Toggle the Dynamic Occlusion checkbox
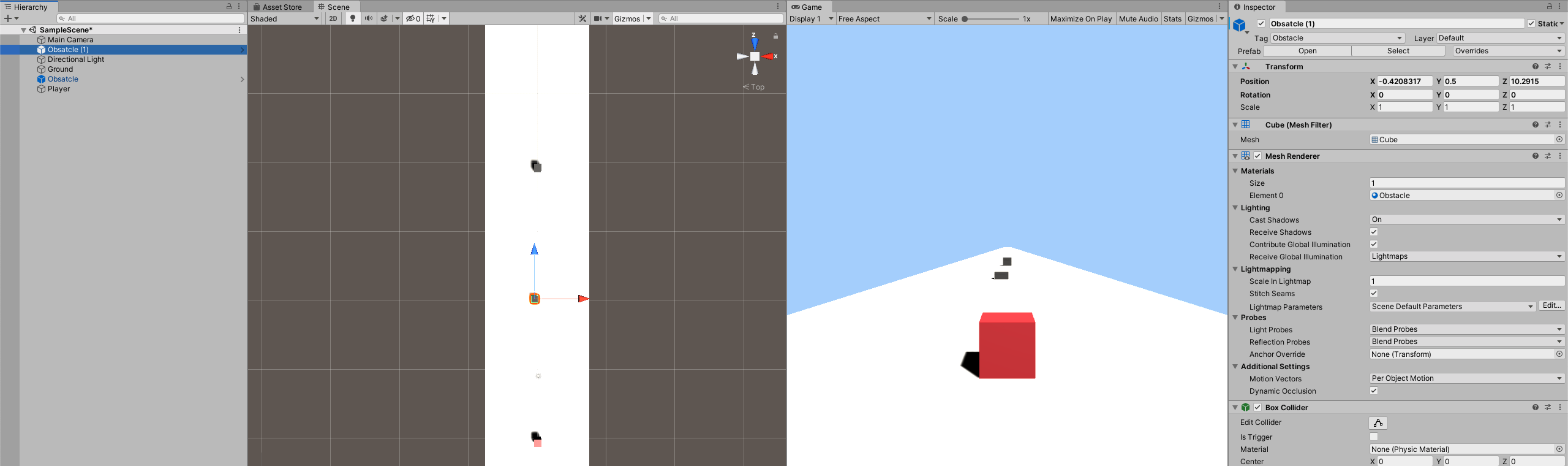The image size is (1568, 466). (1374, 391)
